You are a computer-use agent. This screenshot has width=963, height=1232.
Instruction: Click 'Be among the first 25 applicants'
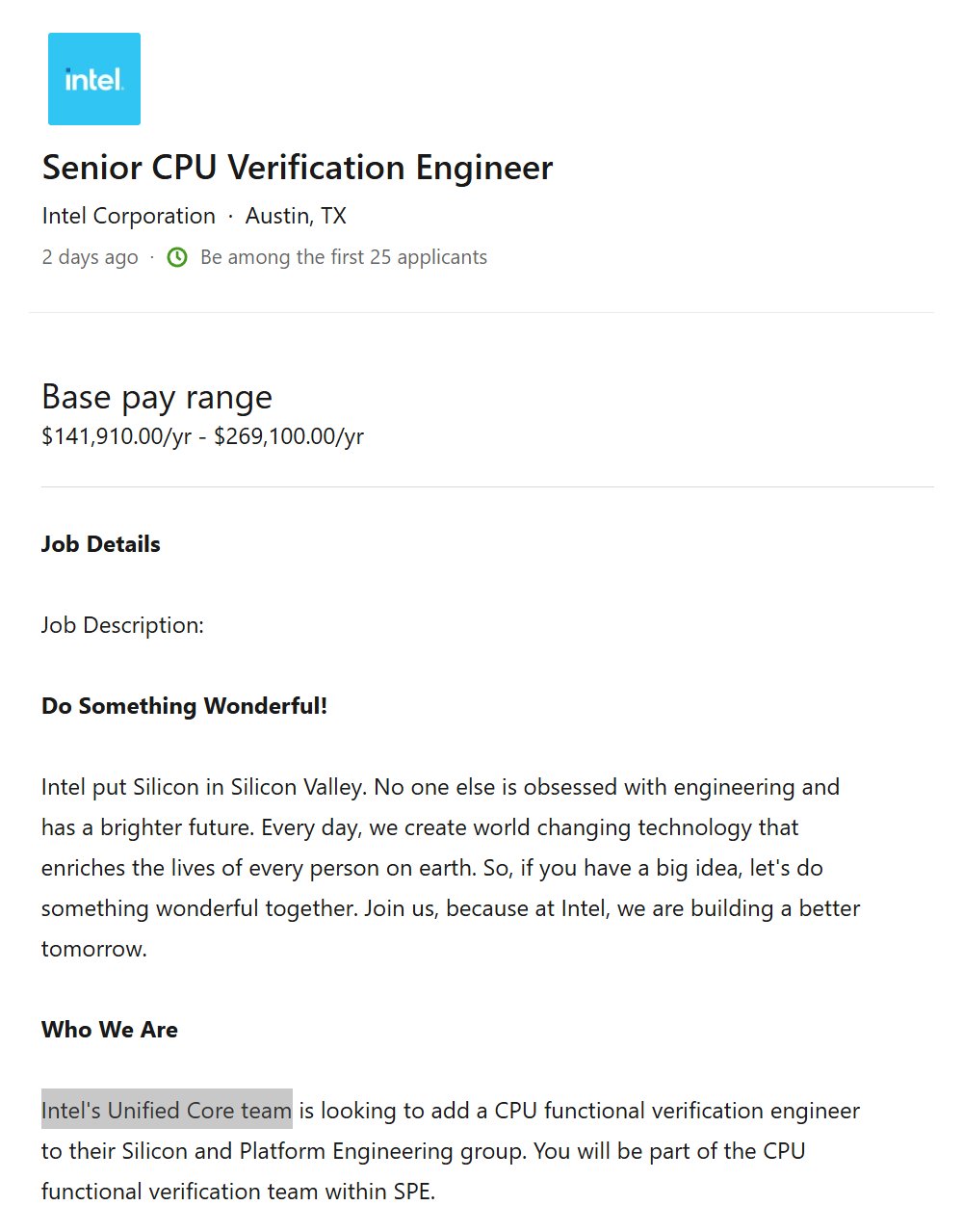click(343, 257)
